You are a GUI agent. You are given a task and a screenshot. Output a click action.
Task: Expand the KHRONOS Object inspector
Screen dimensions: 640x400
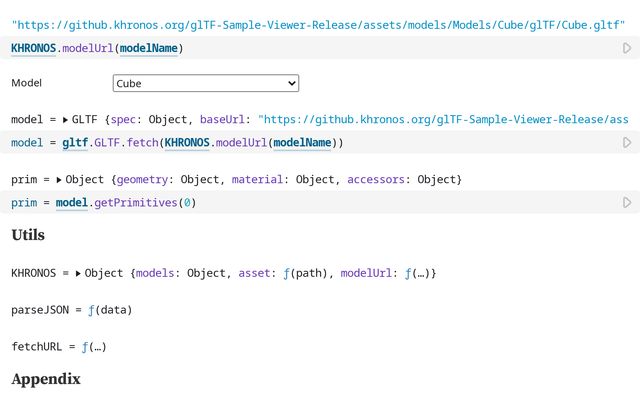[x=78, y=273]
